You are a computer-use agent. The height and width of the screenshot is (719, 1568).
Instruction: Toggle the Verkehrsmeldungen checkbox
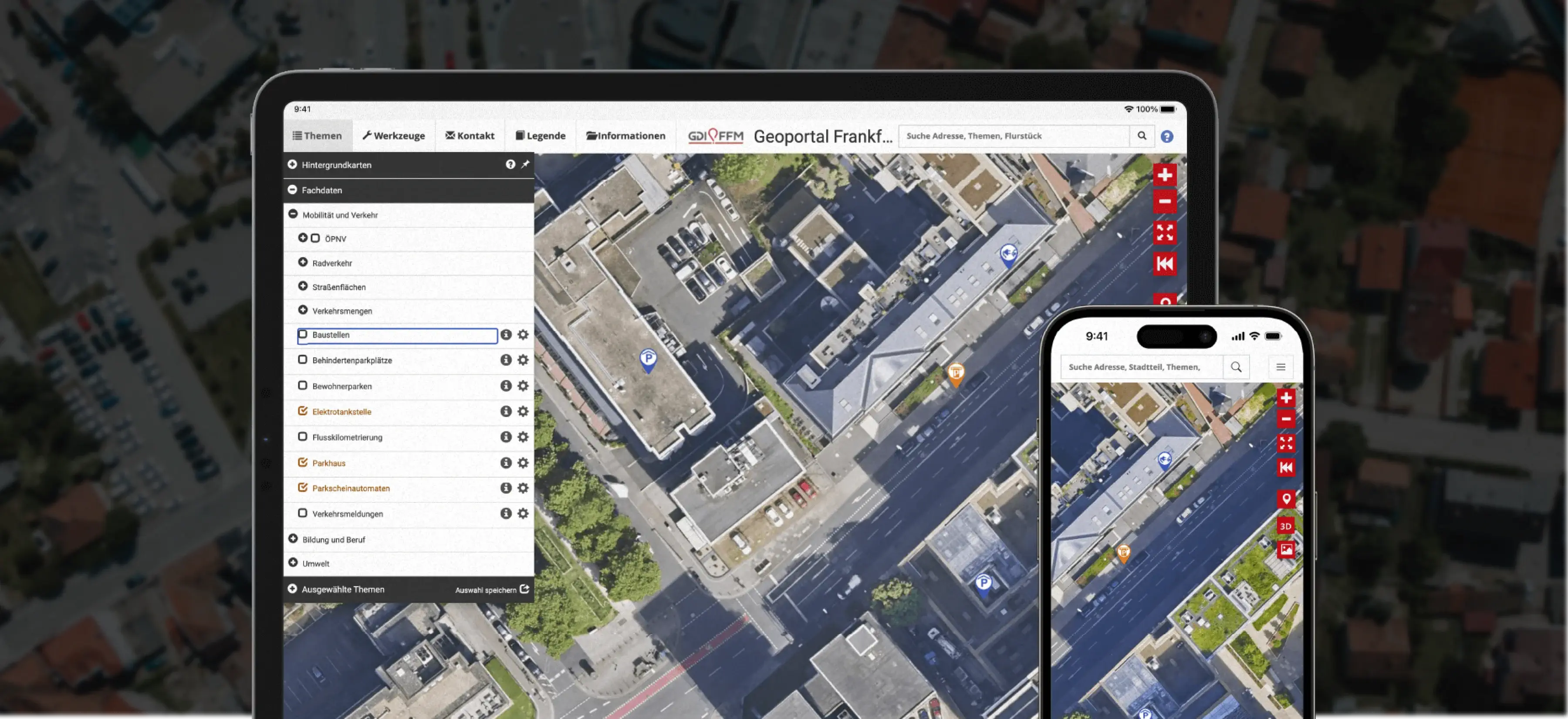(x=303, y=513)
